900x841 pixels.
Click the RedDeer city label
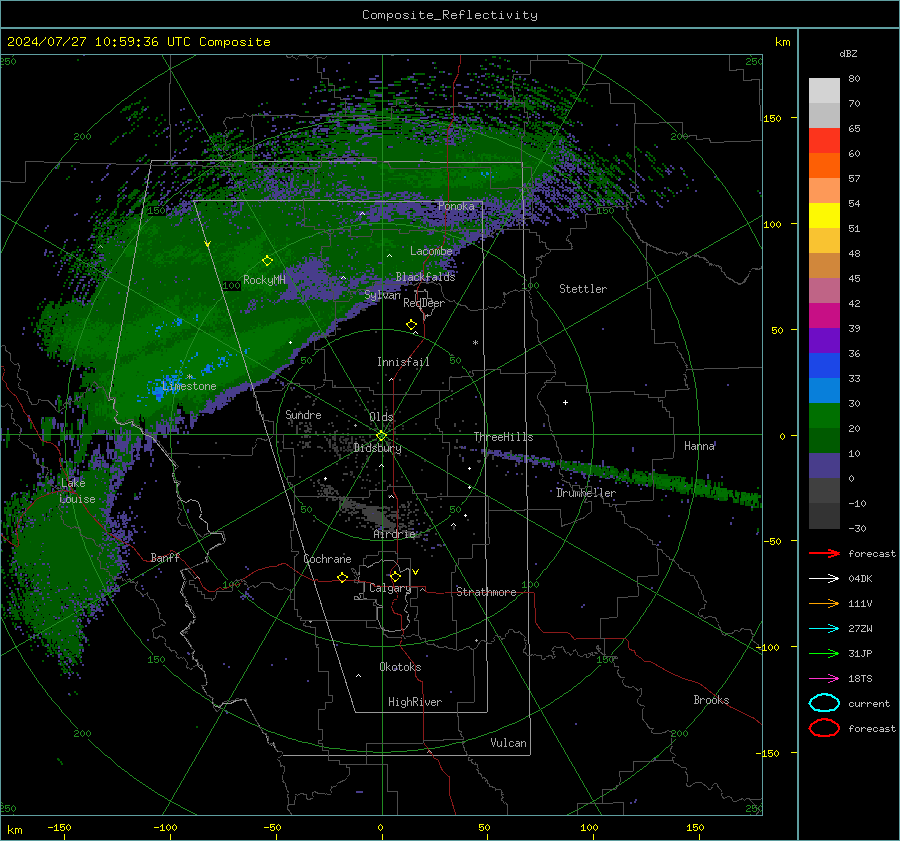point(424,303)
